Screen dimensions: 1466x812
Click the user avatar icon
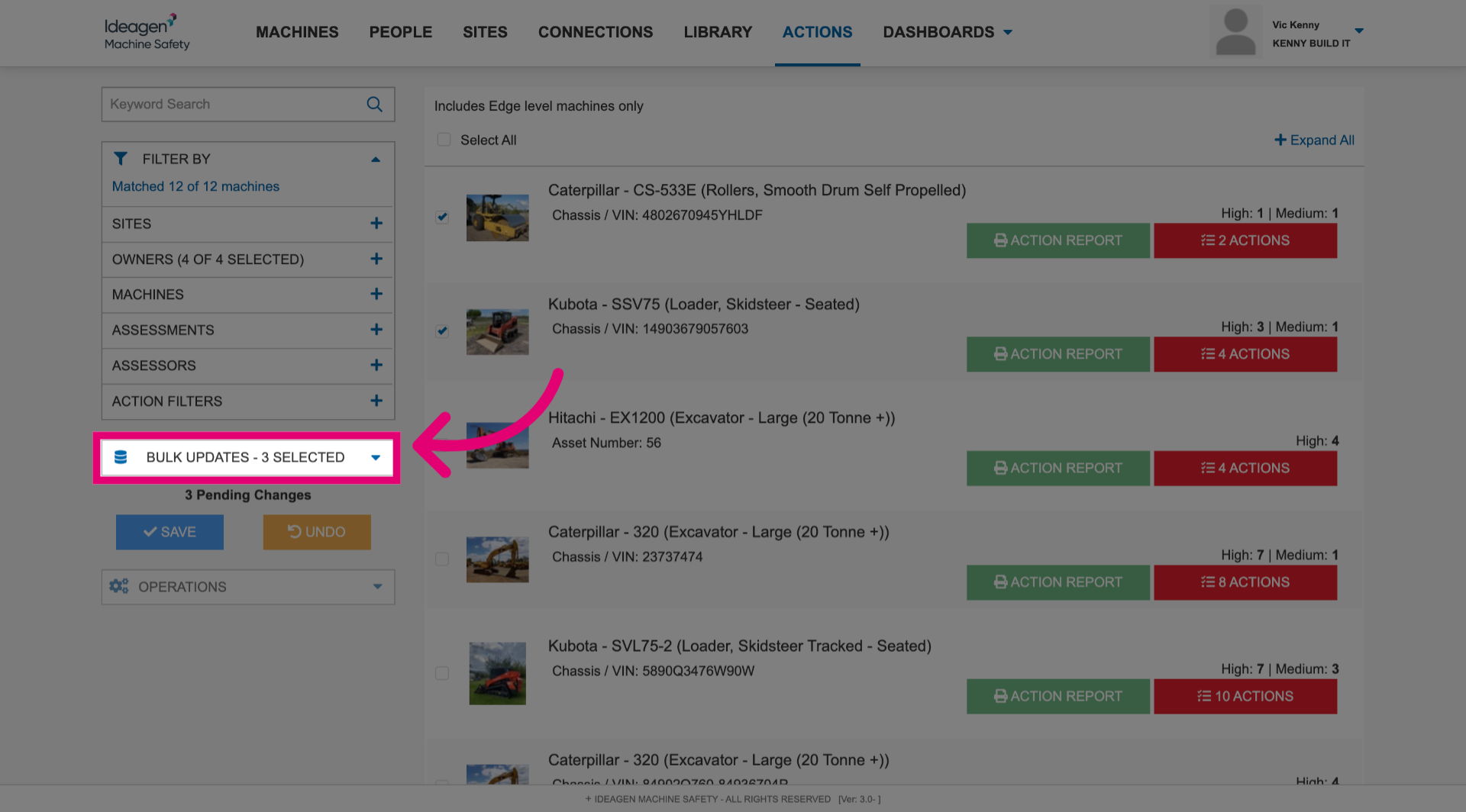1235,32
